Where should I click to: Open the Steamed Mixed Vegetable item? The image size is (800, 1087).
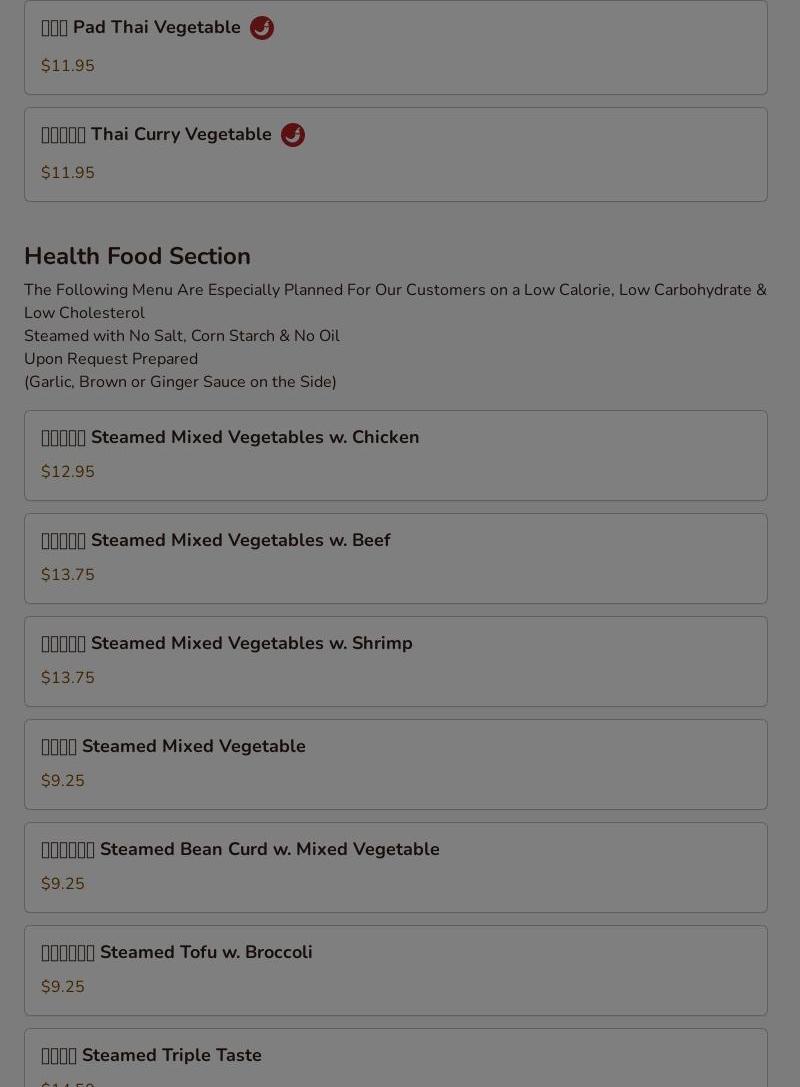point(396,765)
